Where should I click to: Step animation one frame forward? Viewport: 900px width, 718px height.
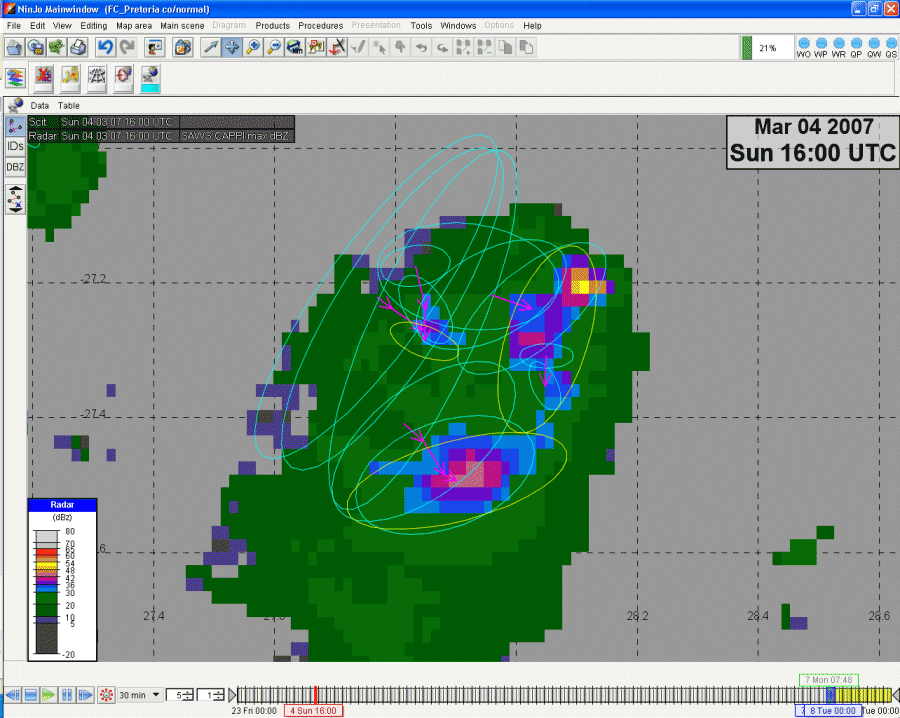point(85,695)
